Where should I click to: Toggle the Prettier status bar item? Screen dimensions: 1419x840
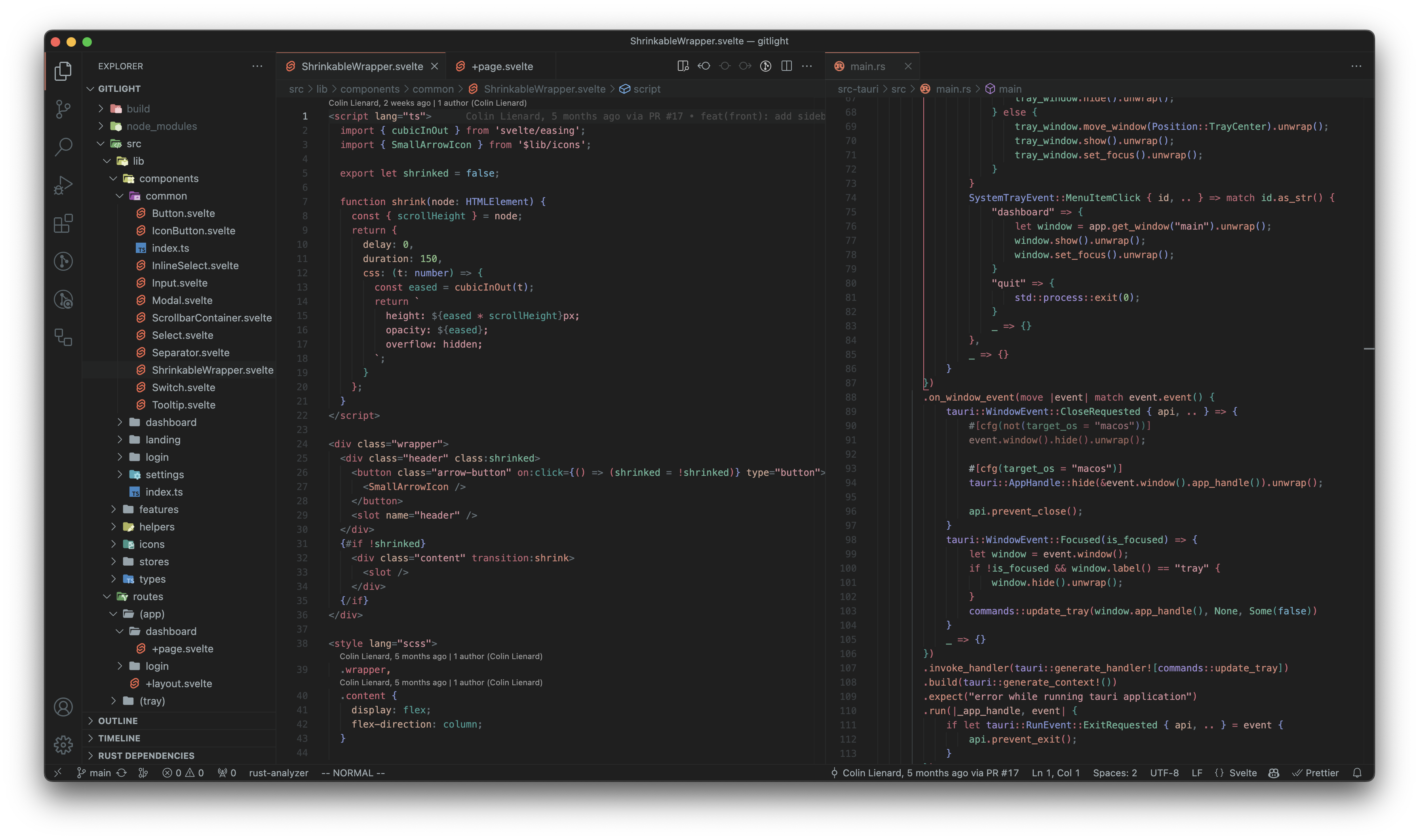coord(1315,773)
